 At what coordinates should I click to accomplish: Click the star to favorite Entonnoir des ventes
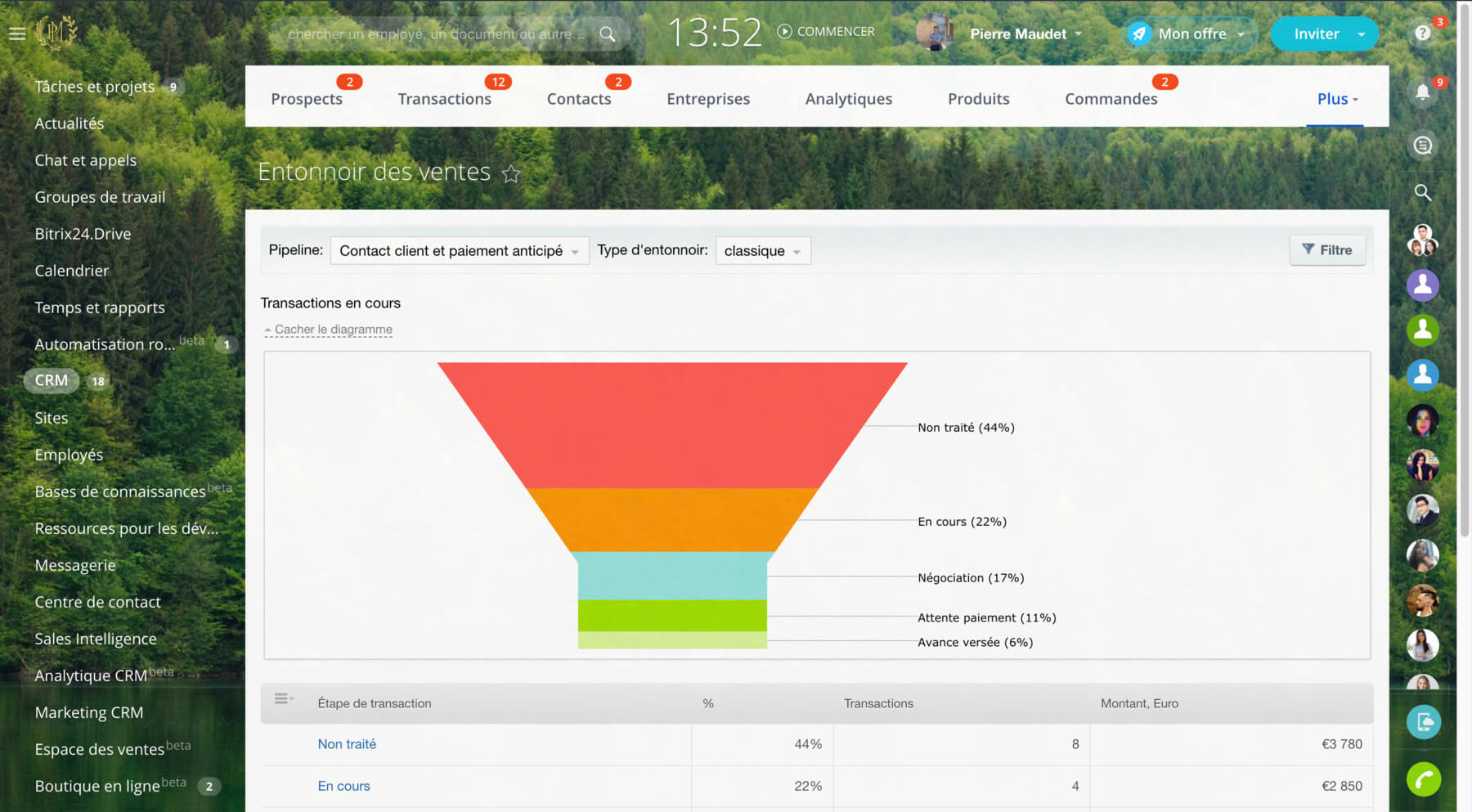tap(511, 174)
